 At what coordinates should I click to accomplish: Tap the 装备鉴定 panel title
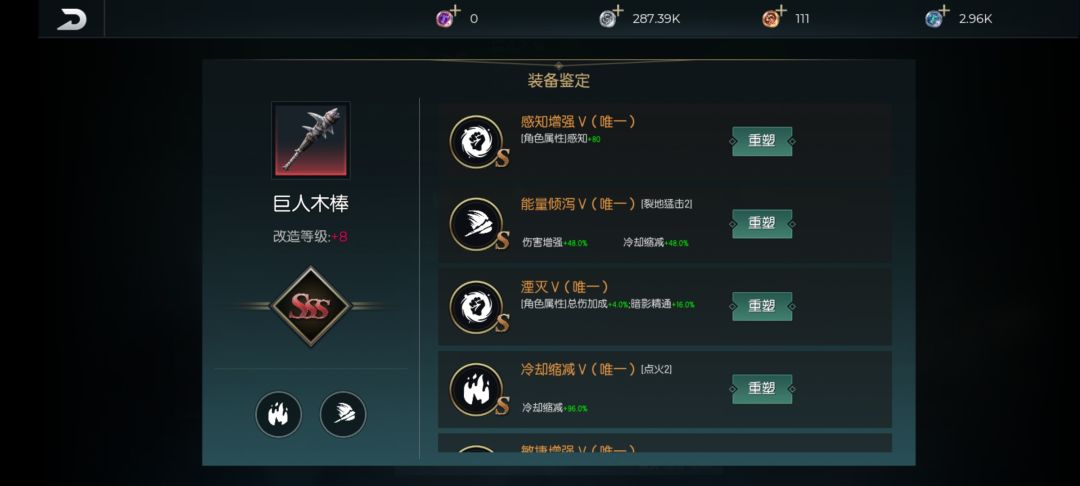click(x=559, y=81)
